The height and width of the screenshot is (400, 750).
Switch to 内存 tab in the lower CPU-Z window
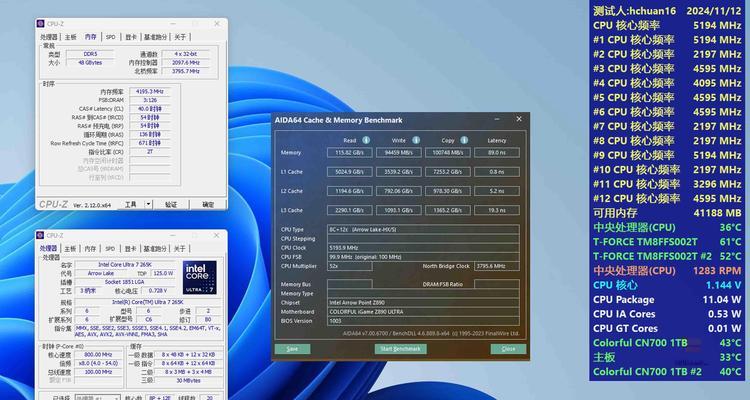pos(90,249)
